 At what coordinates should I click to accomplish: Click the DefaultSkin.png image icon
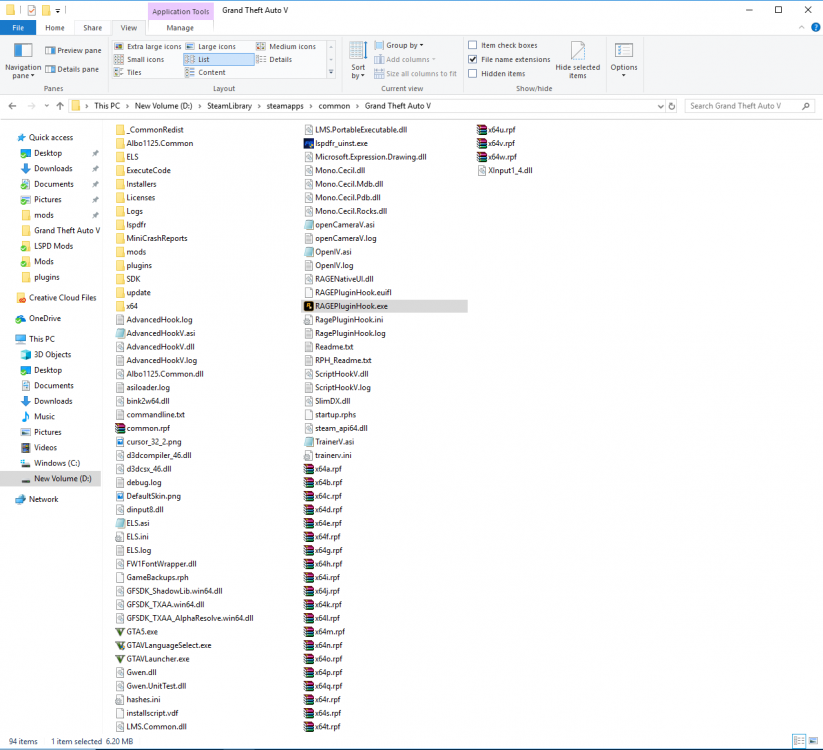pyautogui.click(x=120, y=496)
